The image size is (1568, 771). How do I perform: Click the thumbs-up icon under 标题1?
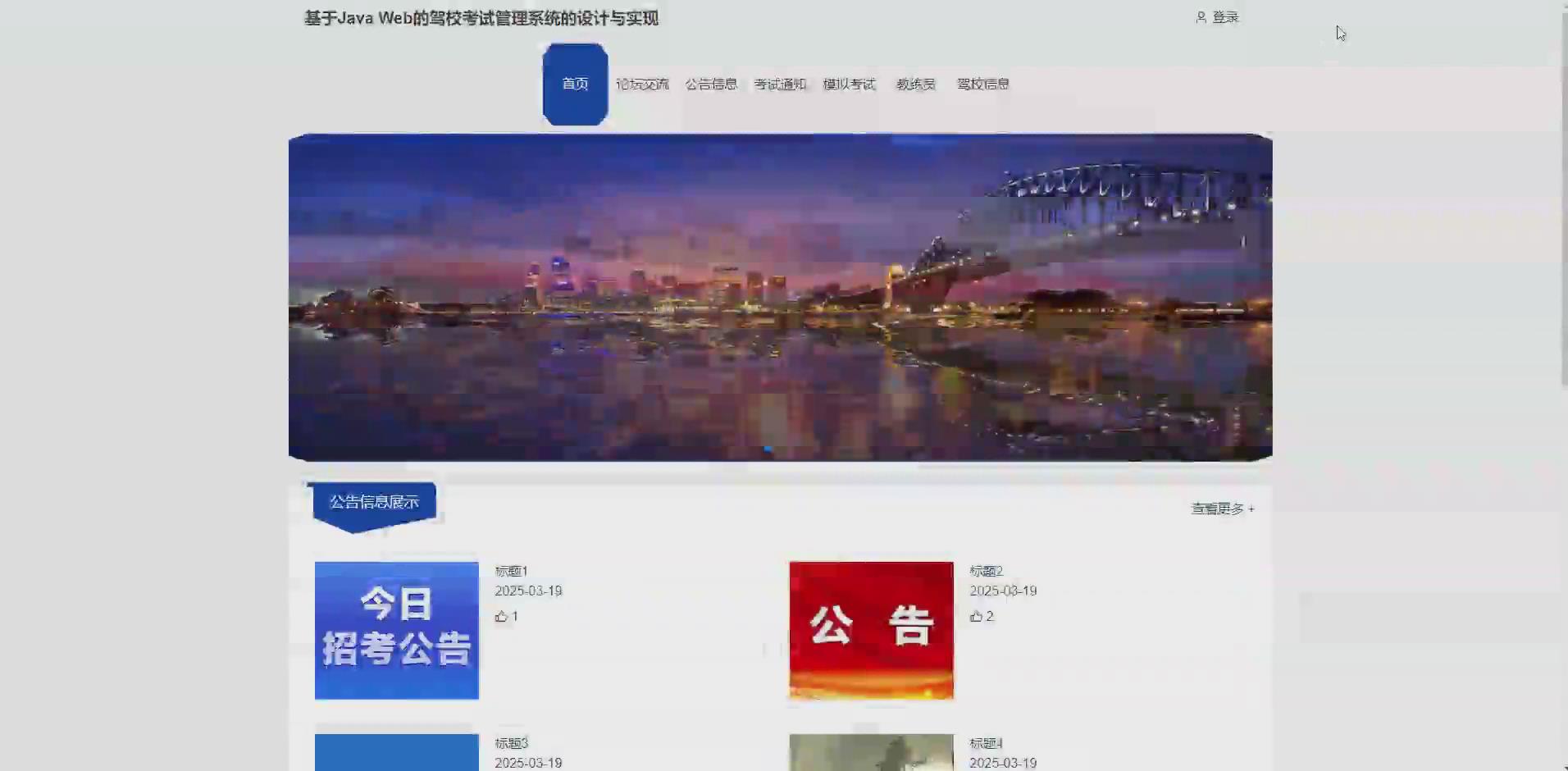501,616
